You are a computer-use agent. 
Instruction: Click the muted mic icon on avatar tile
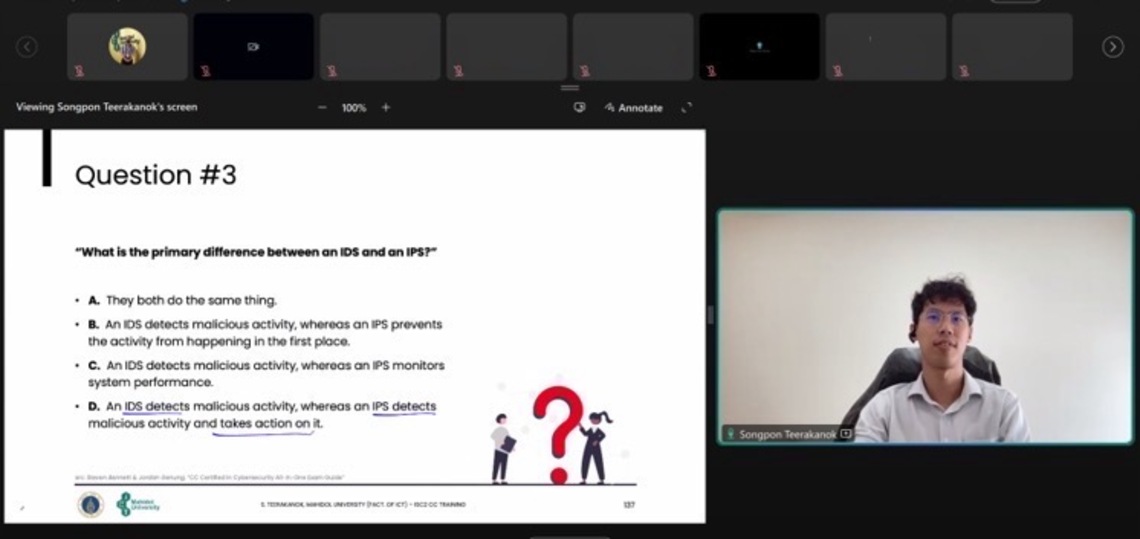78,71
